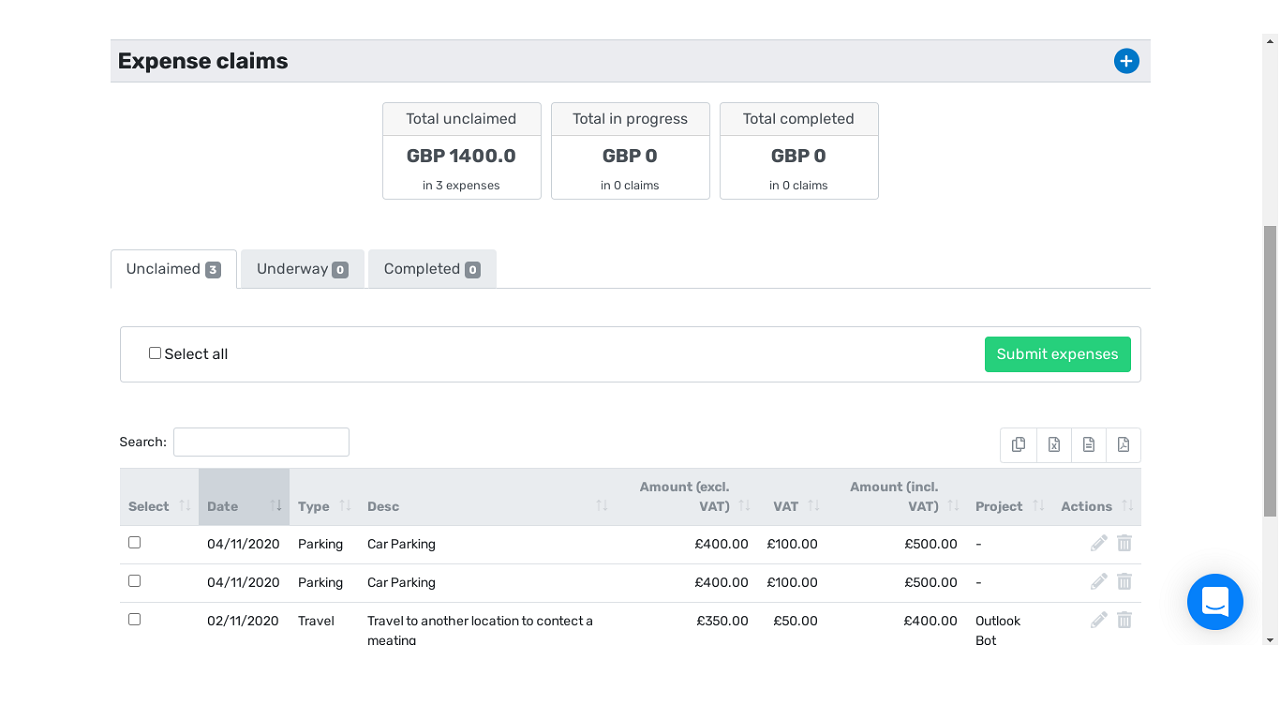Click inside the Search input field

coord(261,442)
